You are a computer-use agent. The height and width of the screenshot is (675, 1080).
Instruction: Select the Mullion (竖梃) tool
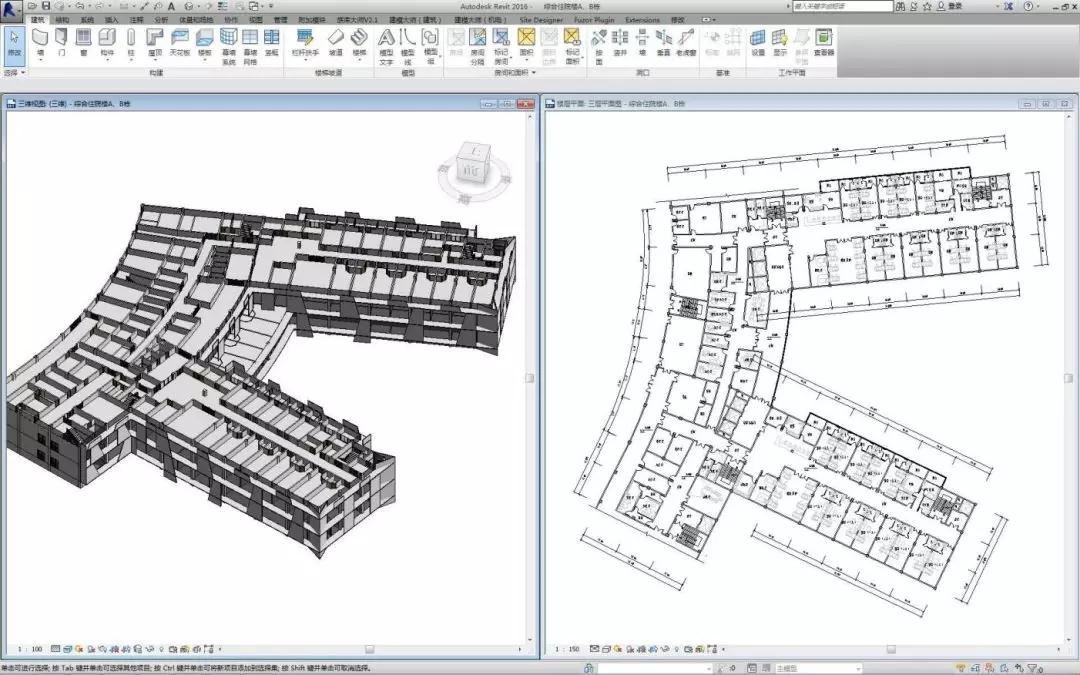pyautogui.click(x=271, y=41)
